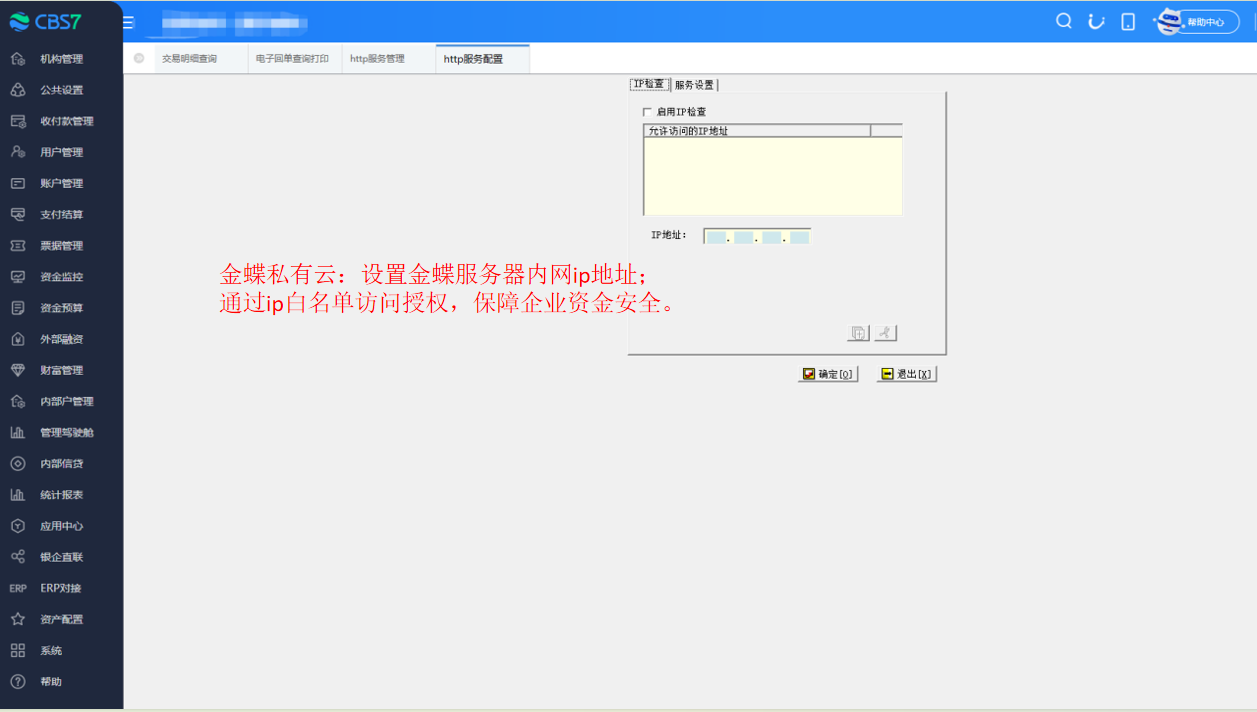This screenshot has height=712, width=1257.
Task: Click the 退出[X] exit button
Action: (907, 374)
